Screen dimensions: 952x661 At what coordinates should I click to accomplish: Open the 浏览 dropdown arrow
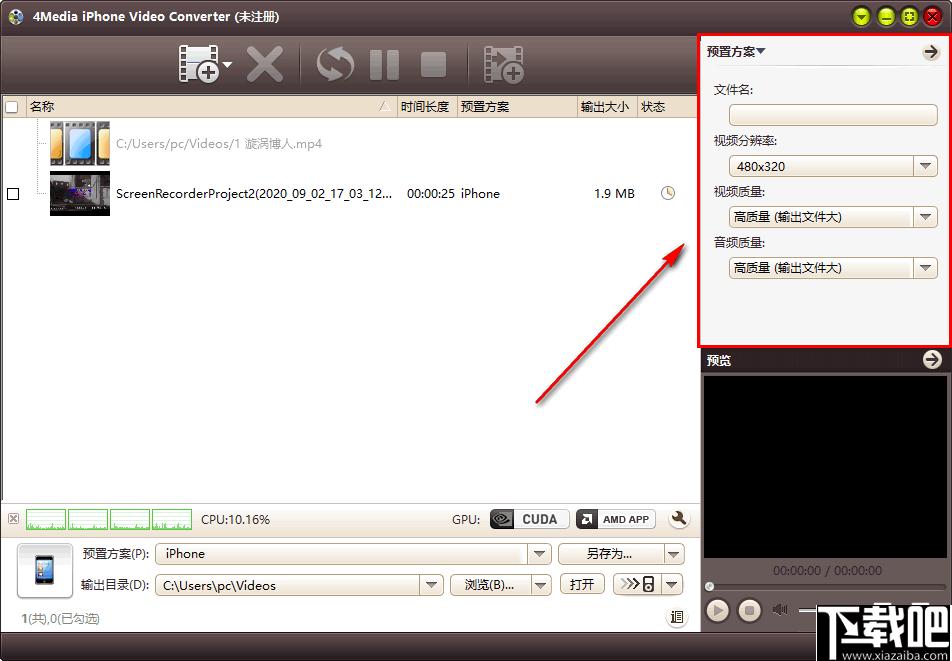click(x=540, y=585)
